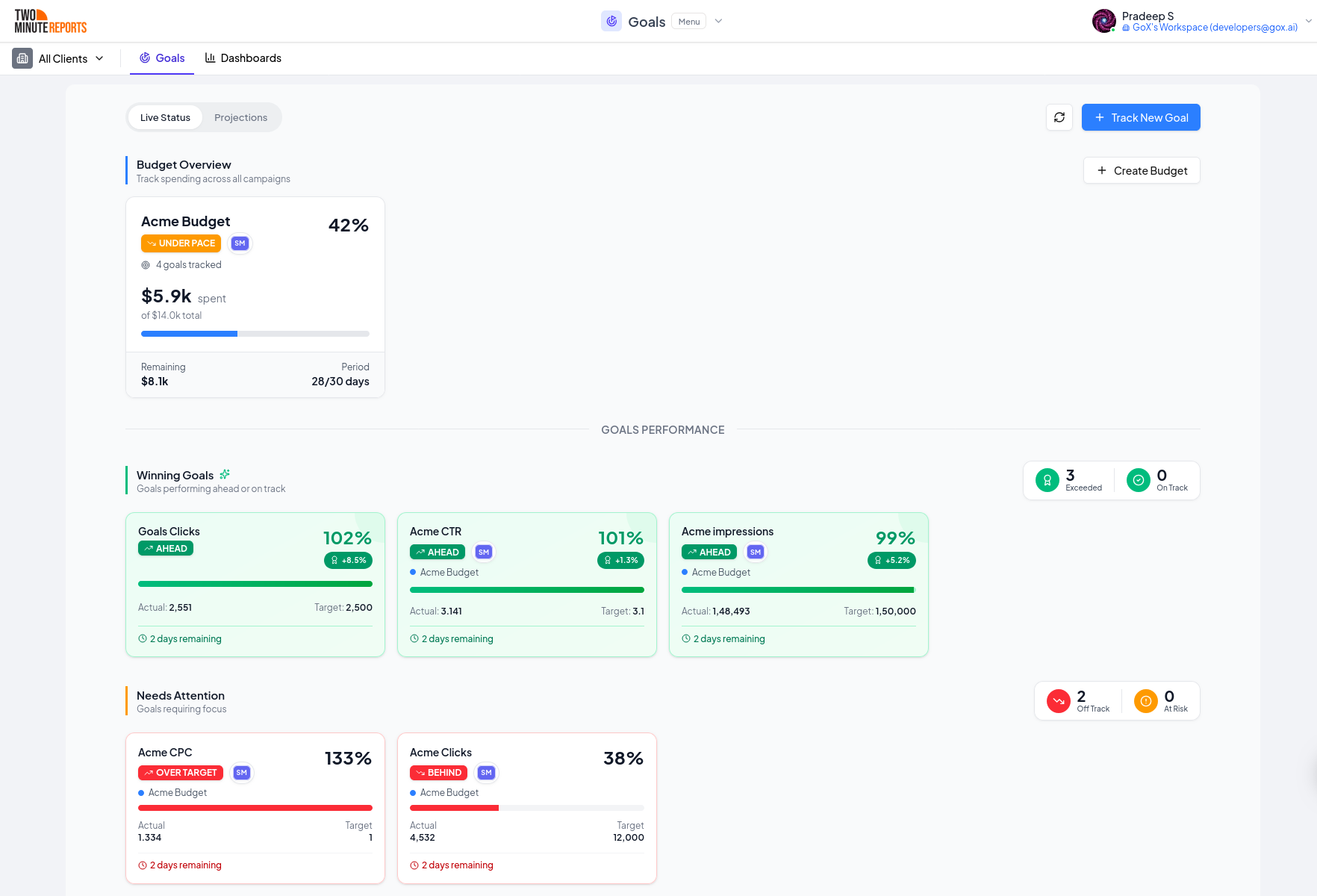Select Live Status mode
Image resolution: width=1317 pixels, height=896 pixels.
(x=165, y=117)
